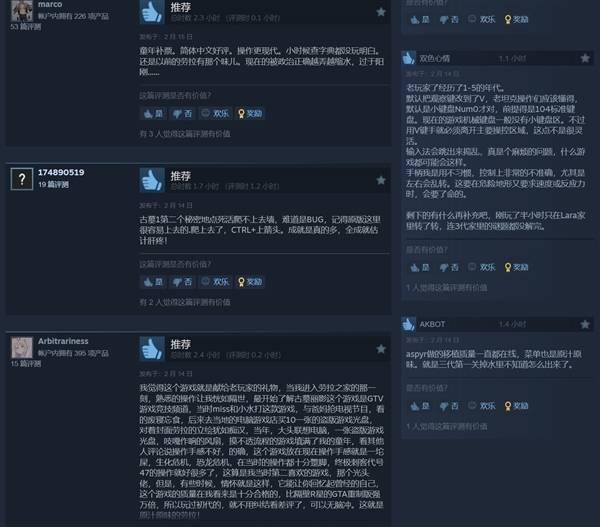Vote 是 on marco's review
This screenshot has width=600, height=527.
point(153,114)
